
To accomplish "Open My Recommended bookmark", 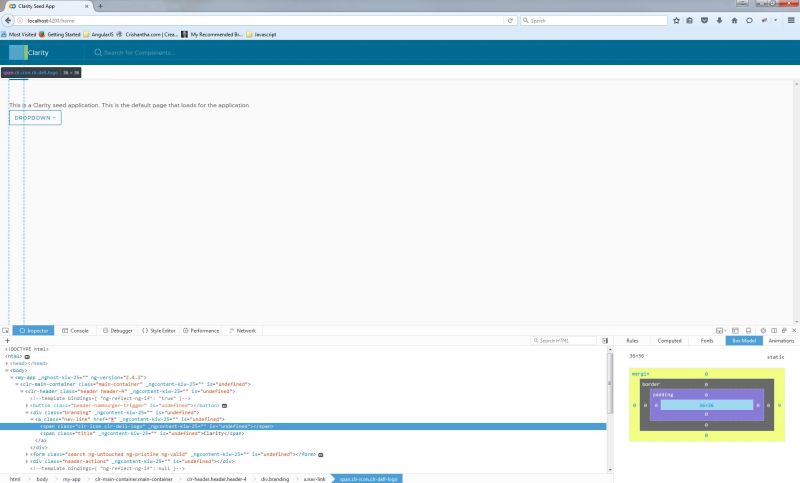I will click(212, 35).
